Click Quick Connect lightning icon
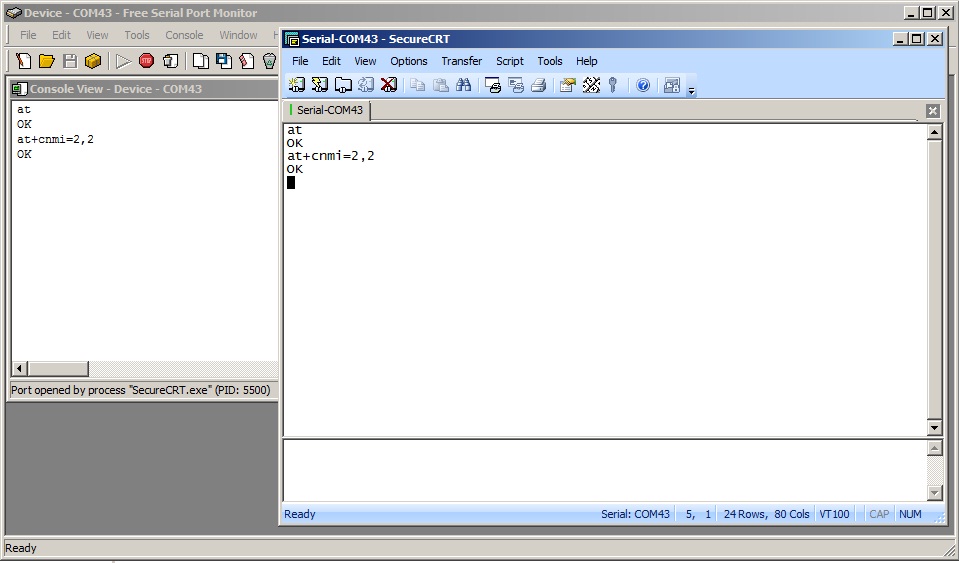Viewport: 959px width, 563px height. click(320, 85)
